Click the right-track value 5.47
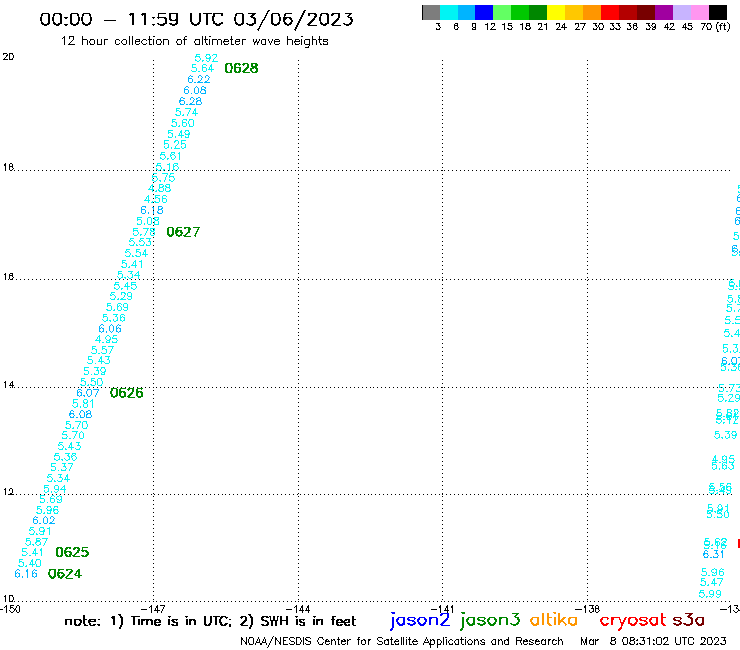740x650 pixels. pyautogui.click(x=712, y=582)
